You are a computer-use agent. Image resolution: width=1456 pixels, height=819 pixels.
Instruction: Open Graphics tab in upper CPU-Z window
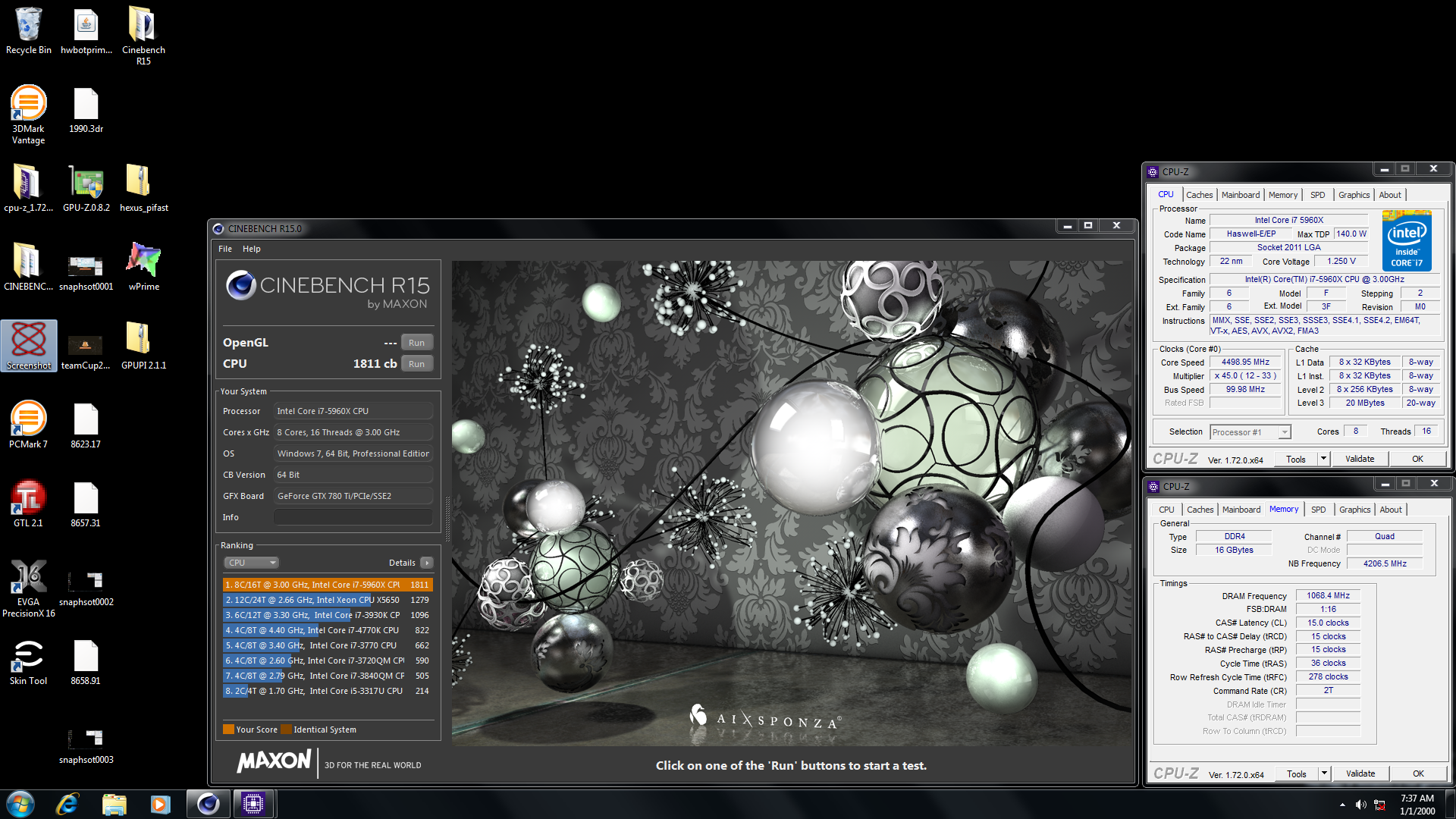(1354, 195)
